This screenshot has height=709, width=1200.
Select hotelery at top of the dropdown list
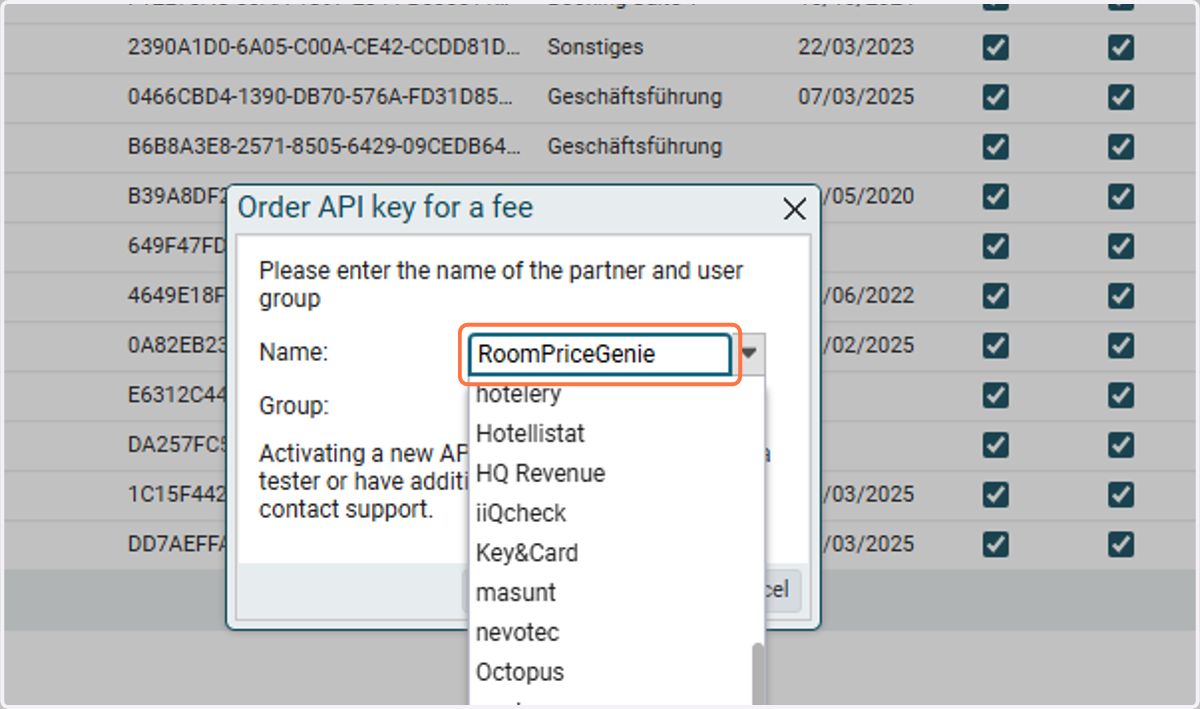coord(518,395)
